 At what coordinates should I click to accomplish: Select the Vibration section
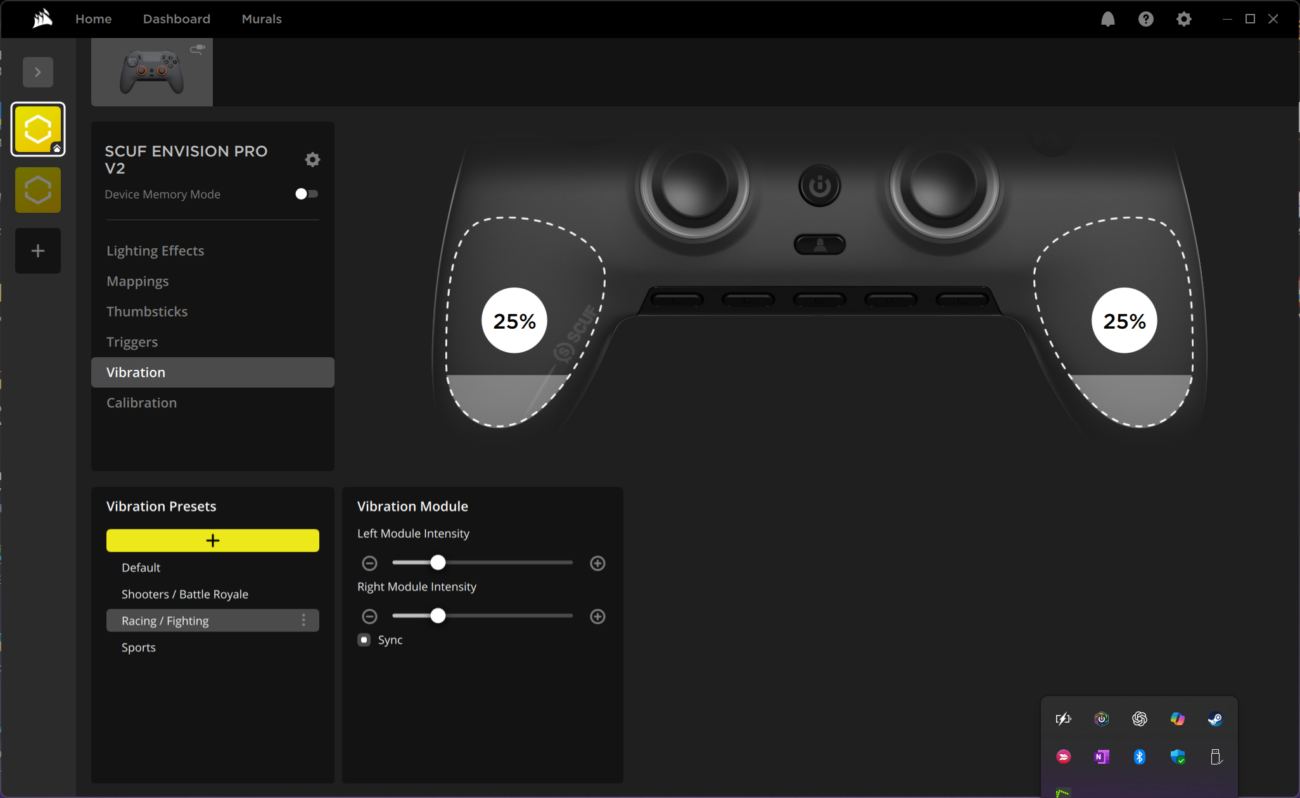pos(212,372)
